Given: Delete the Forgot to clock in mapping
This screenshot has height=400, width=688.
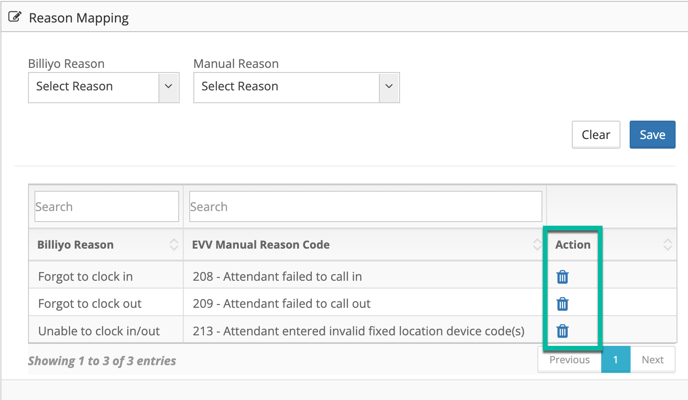Looking at the screenshot, I should point(563,277).
